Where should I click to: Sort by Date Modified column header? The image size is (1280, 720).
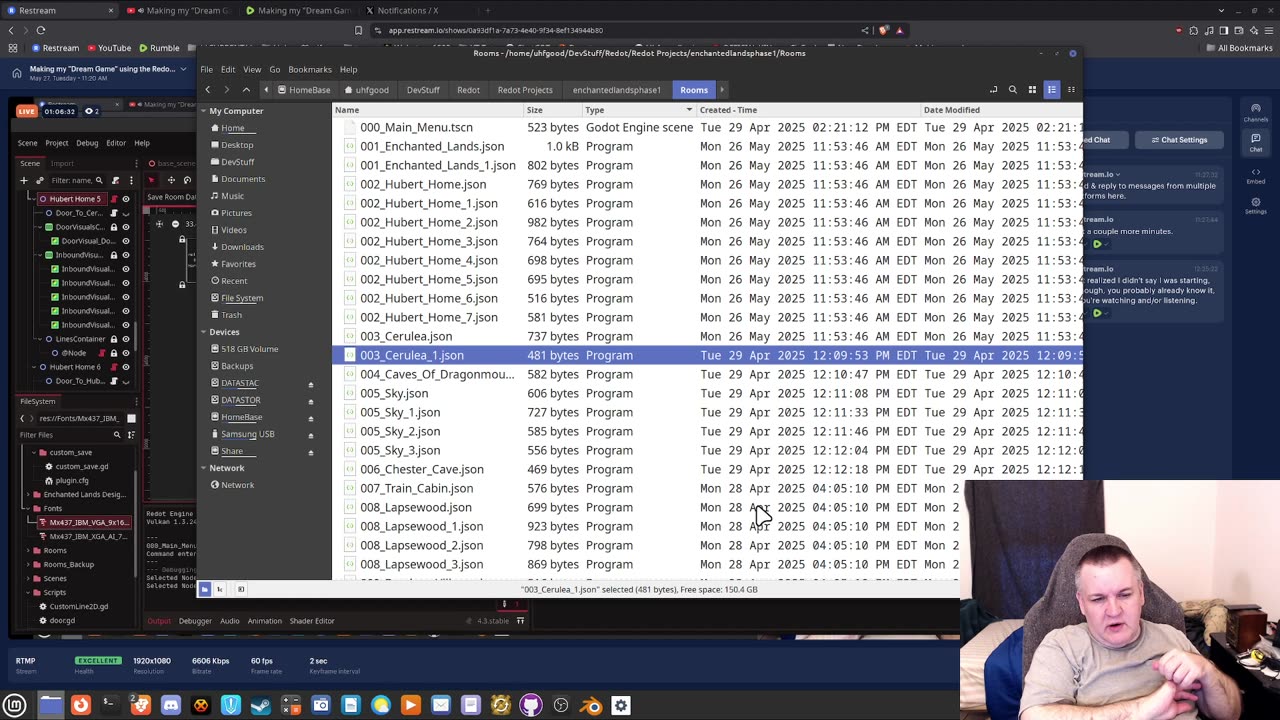1002,110
